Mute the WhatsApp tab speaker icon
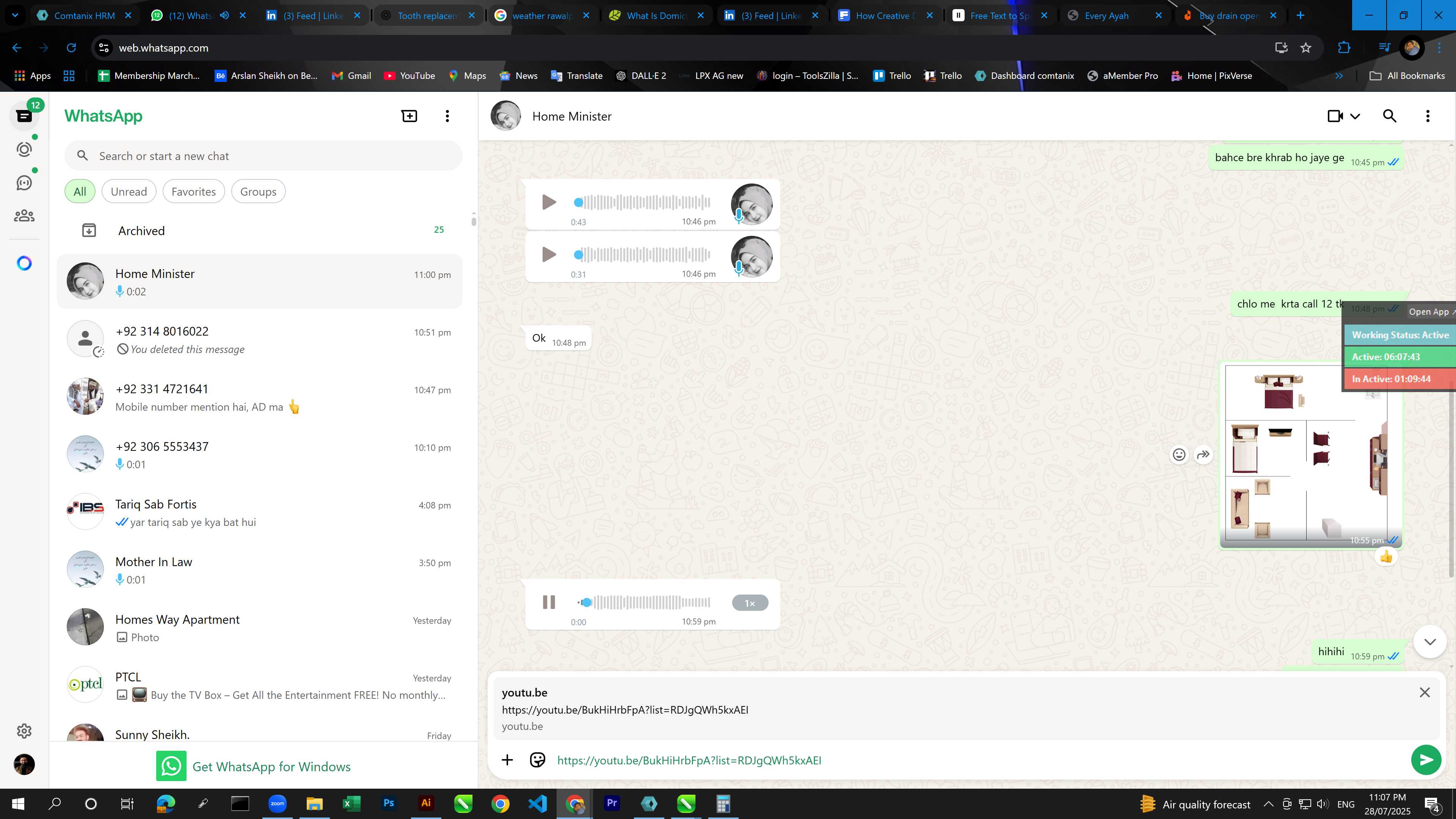The height and width of the screenshot is (819, 1456). 224,15
